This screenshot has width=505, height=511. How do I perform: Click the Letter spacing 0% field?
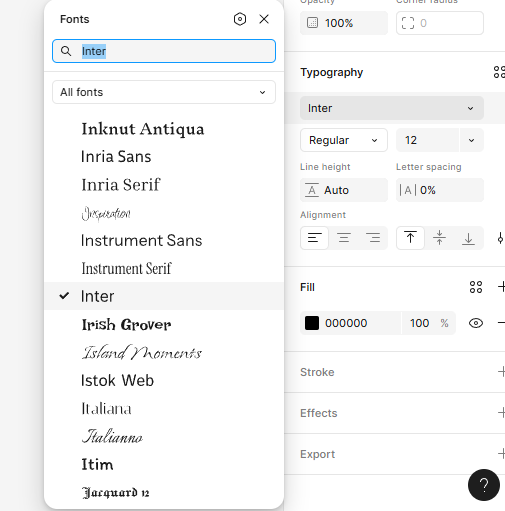(x=440, y=190)
